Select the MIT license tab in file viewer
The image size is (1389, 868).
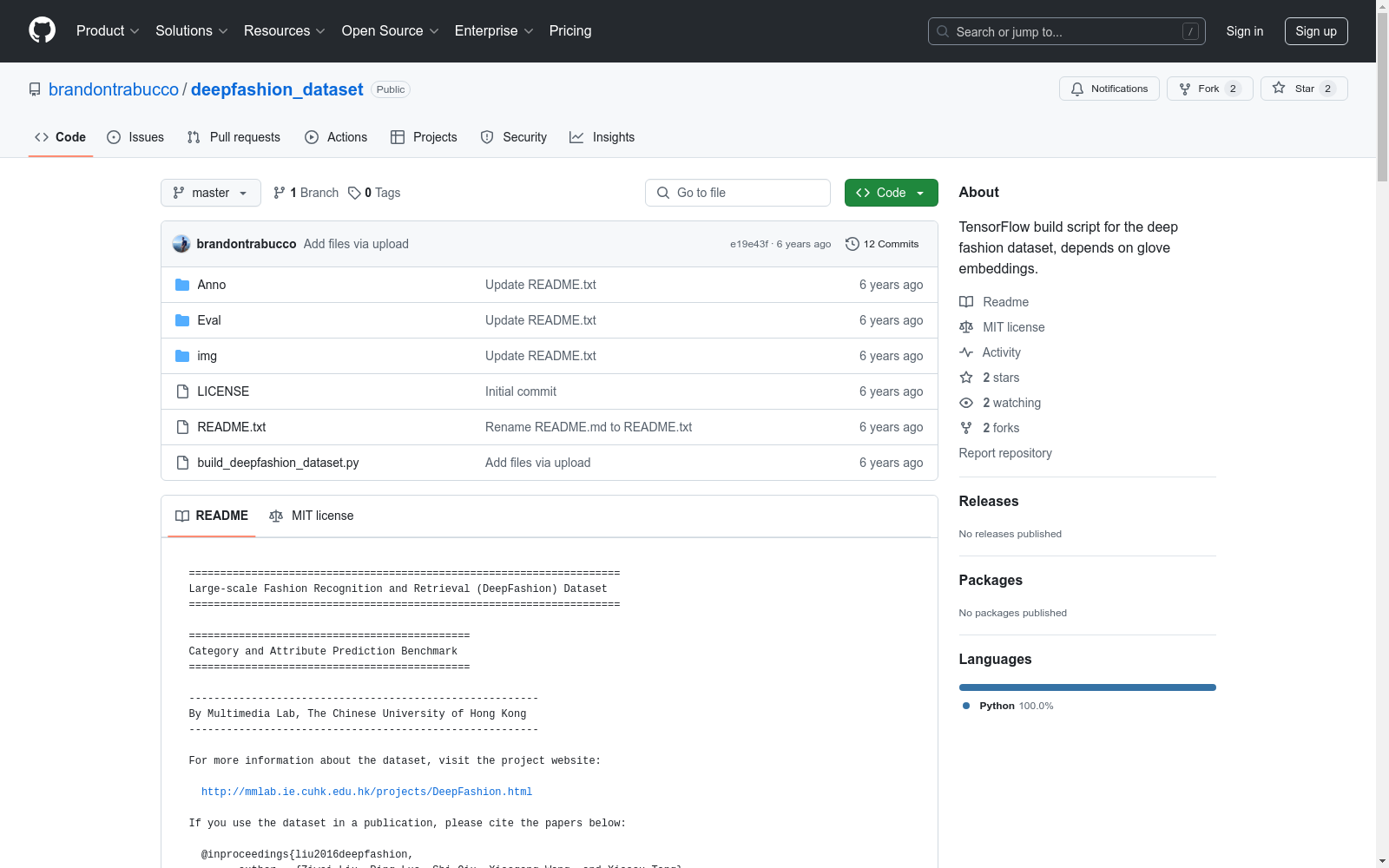click(x=312, y=516)
